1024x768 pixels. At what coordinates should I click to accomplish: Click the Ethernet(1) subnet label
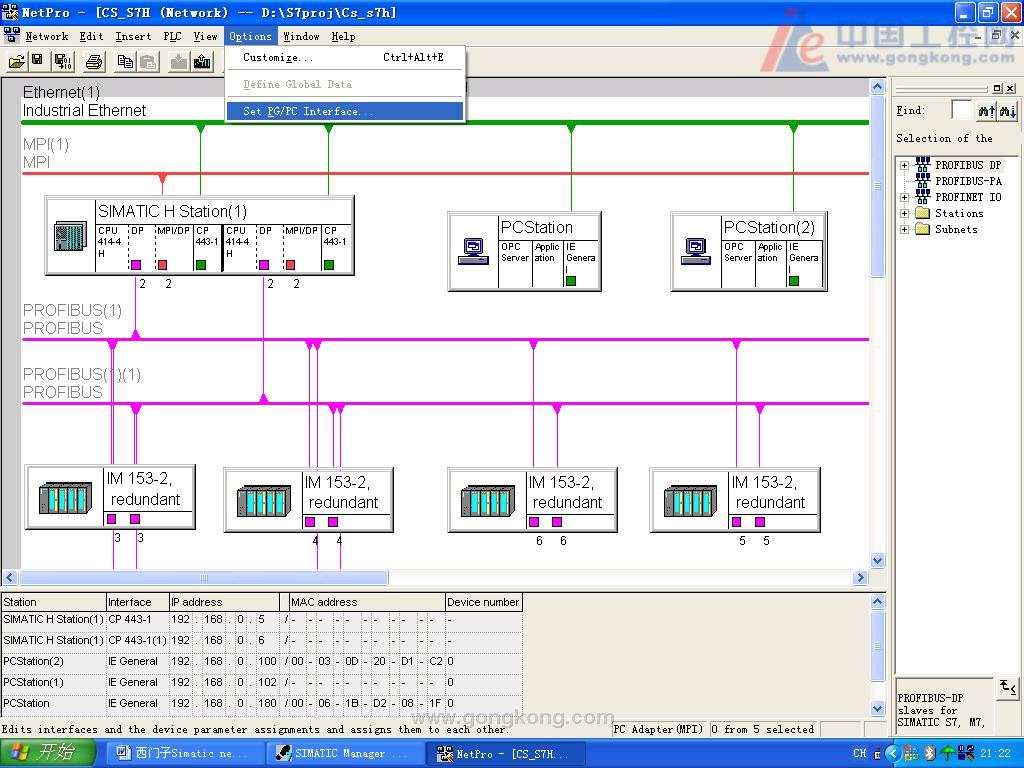coord(61,92)
